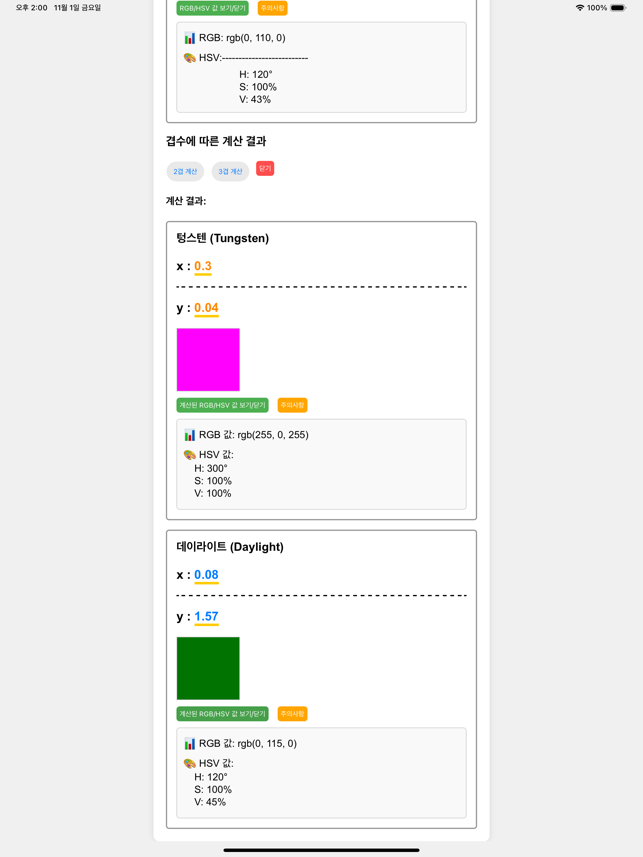The image size is (643, 857).
Task: Open the top orange 주의사항 notice
Action: coord(272,8)
